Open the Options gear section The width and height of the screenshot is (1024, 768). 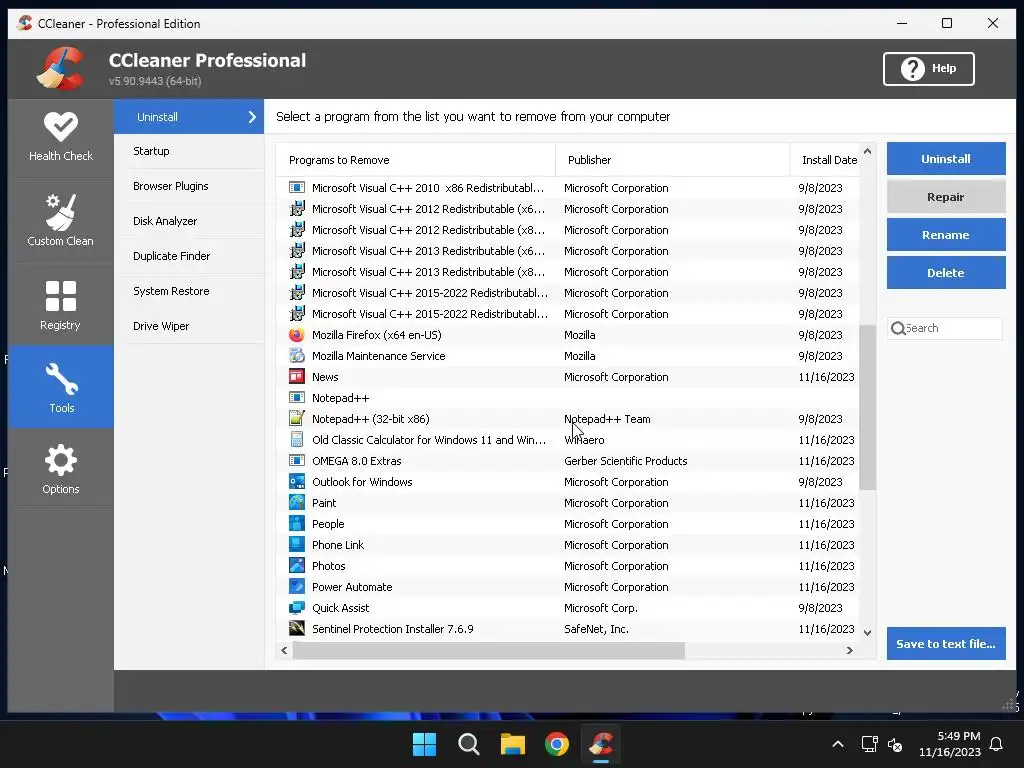click(61, 469)
